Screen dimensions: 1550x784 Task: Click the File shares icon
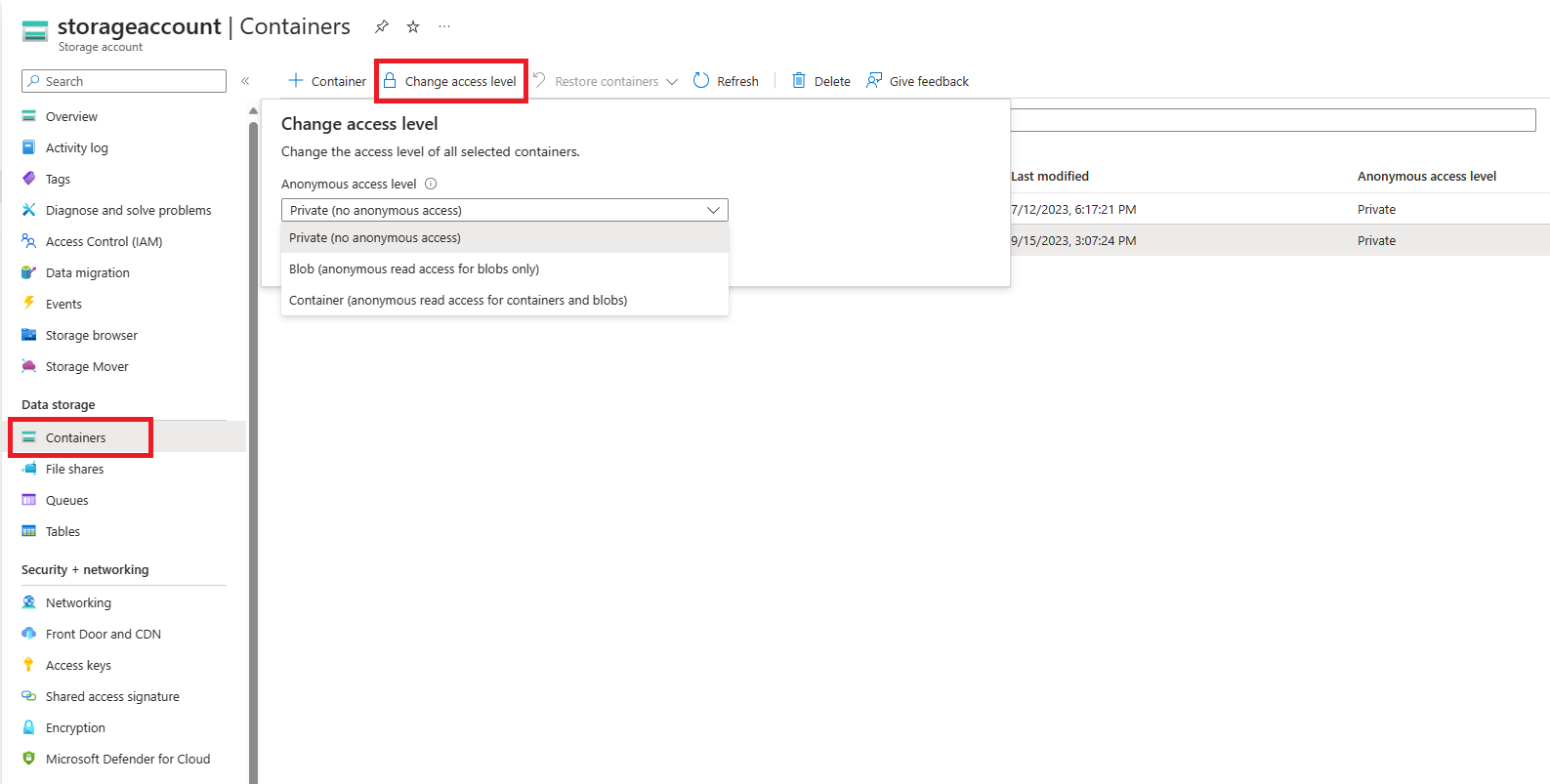tap(29, 469)
